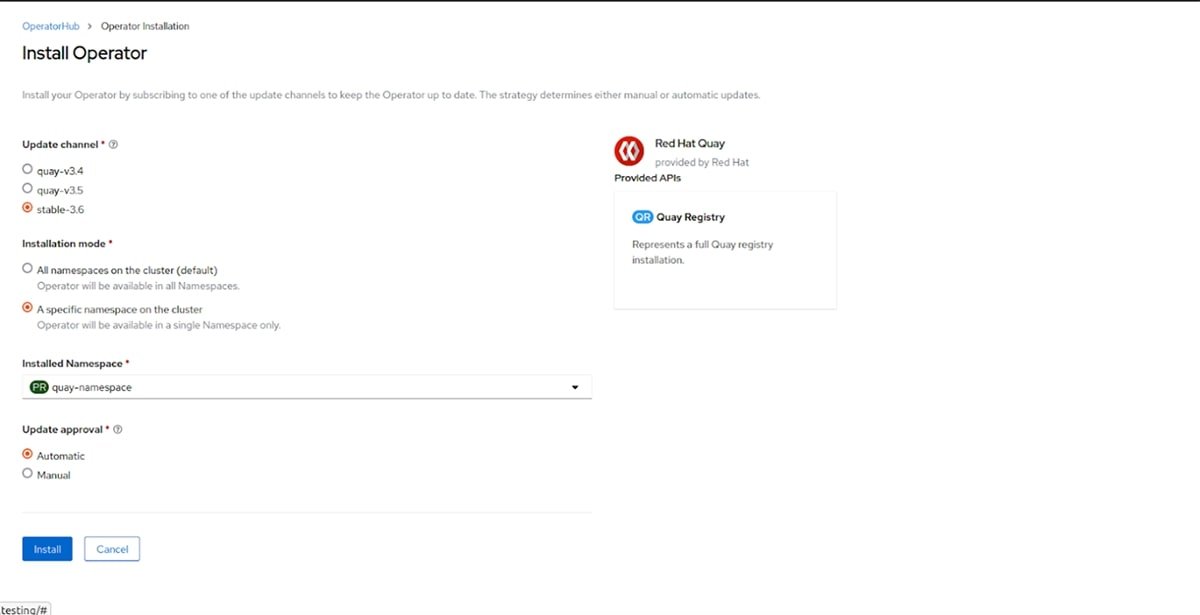The width and height of the screenshot is (1200, 615).
Task: Click the Red Hat Quay operator logo
Action: 628,150
